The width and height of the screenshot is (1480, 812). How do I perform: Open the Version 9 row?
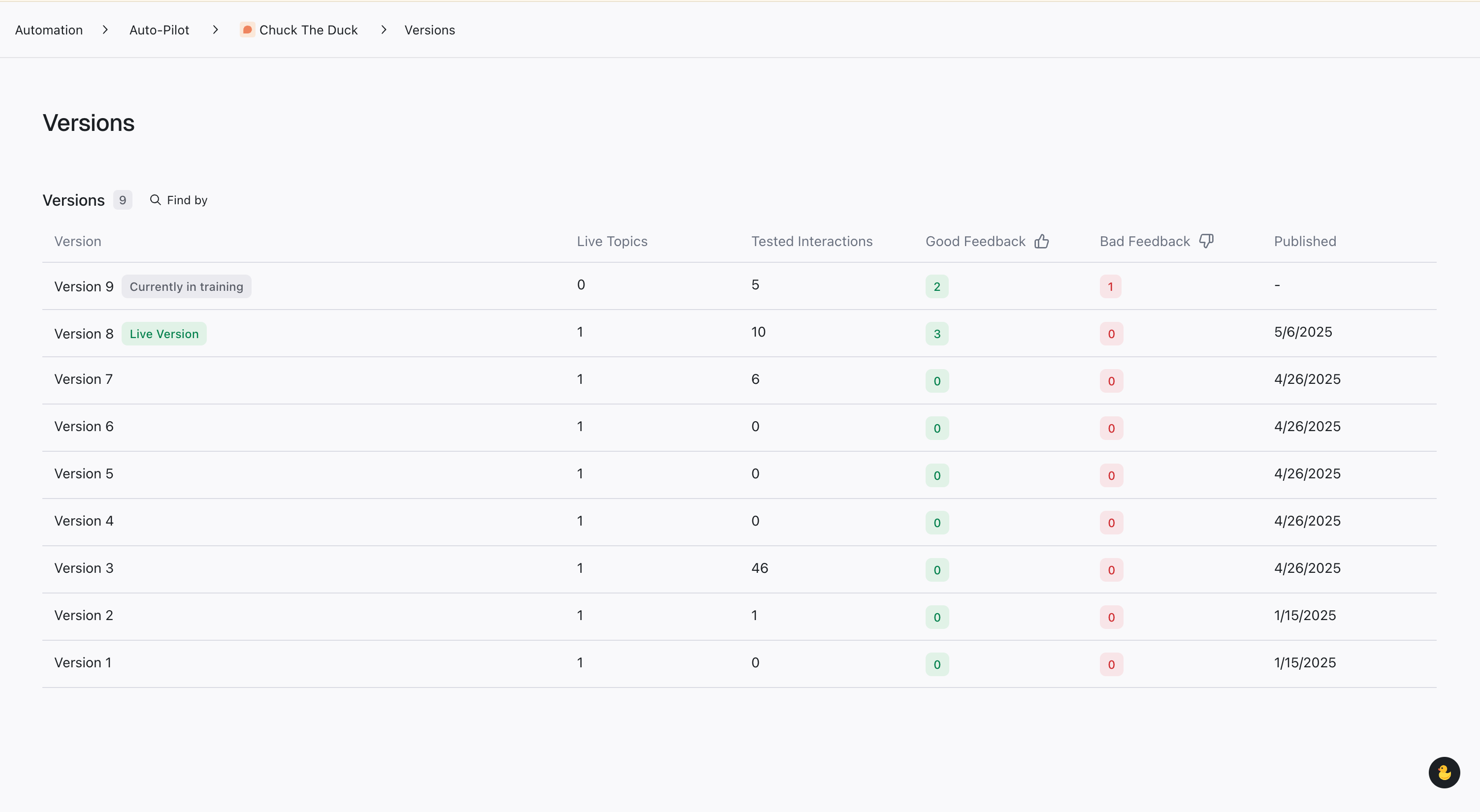point(740,286)
